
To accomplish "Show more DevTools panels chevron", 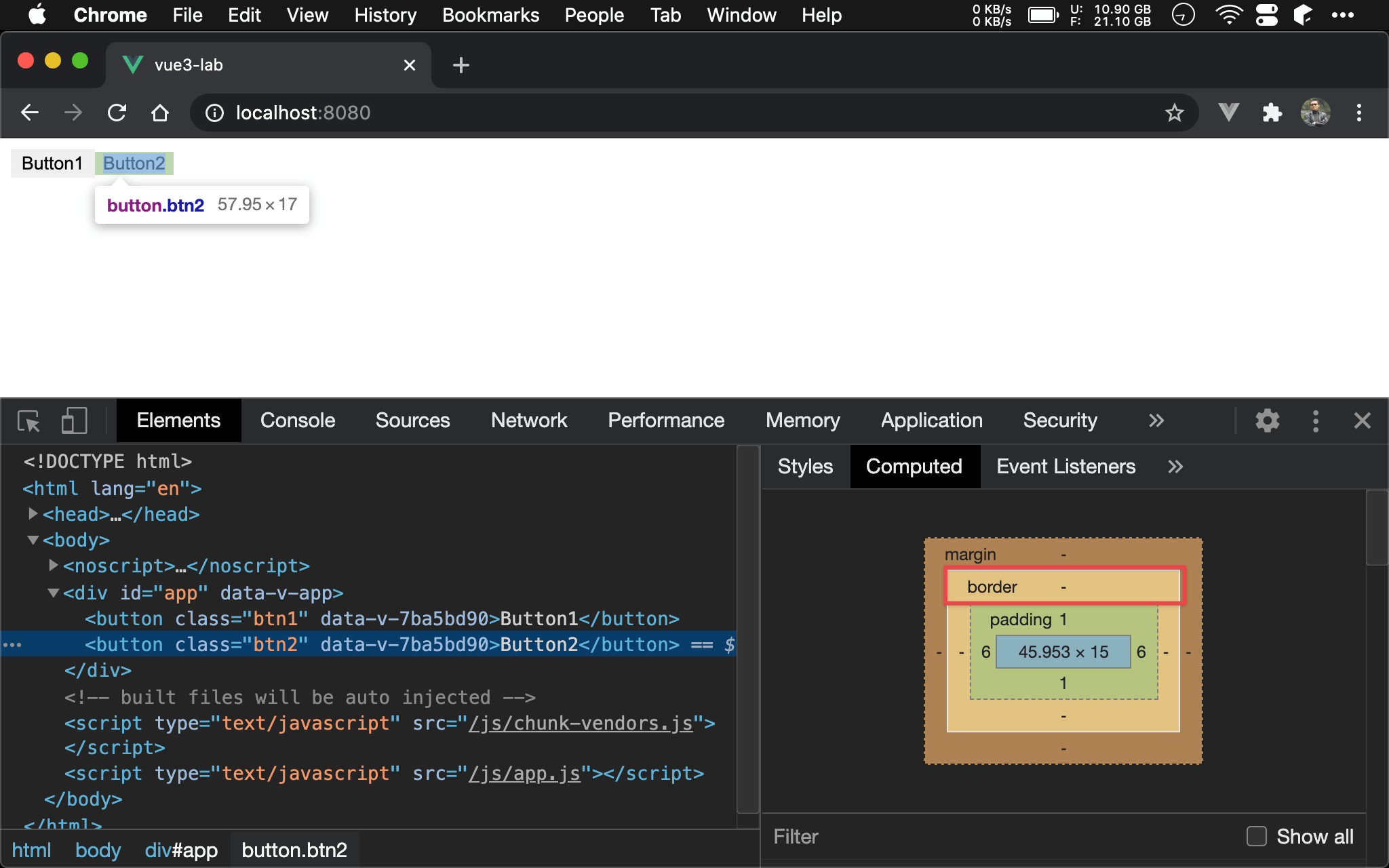I will (1156, 421).
